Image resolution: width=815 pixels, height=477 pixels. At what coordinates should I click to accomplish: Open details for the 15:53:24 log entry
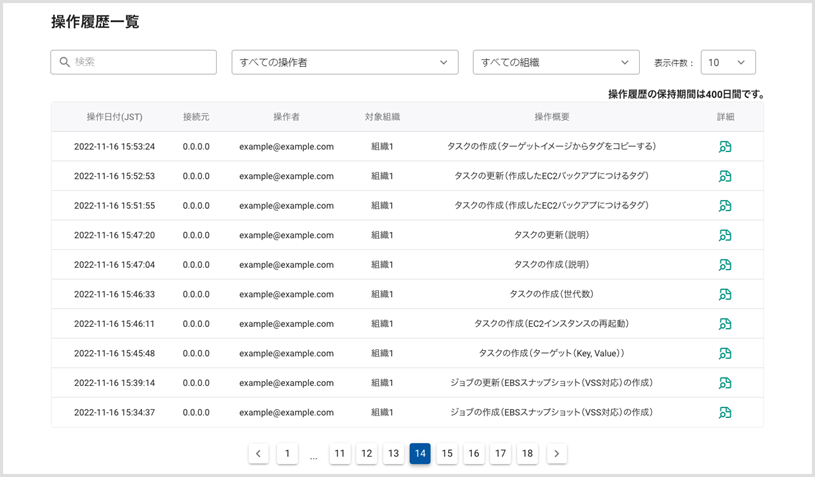coord(725,147)
